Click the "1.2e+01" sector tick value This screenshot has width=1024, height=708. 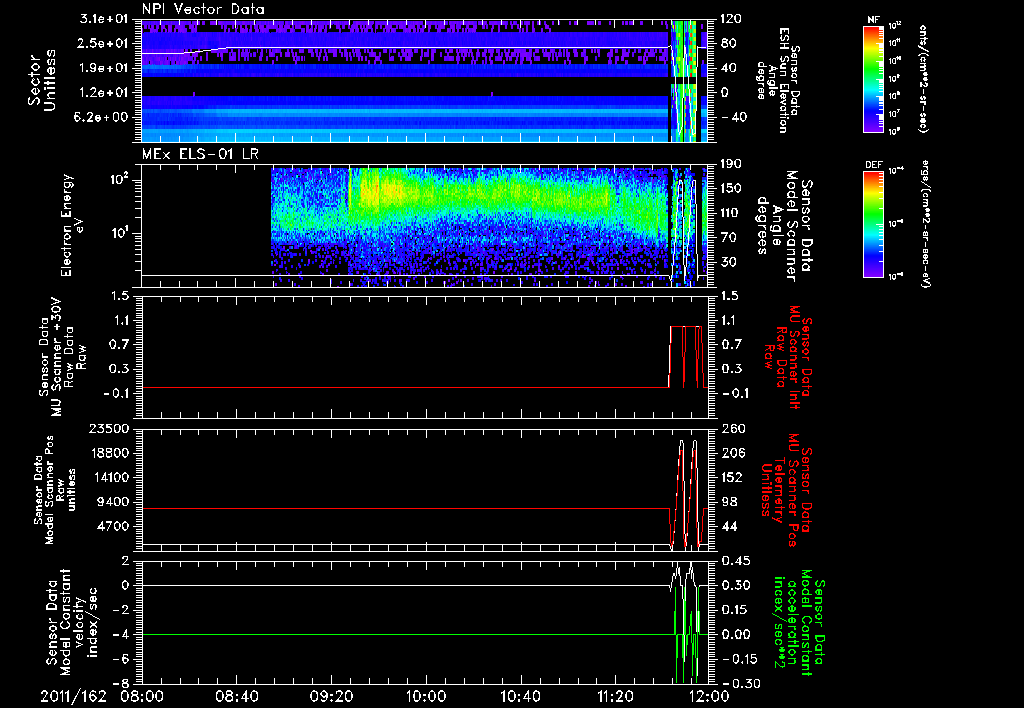pos(104,93)
